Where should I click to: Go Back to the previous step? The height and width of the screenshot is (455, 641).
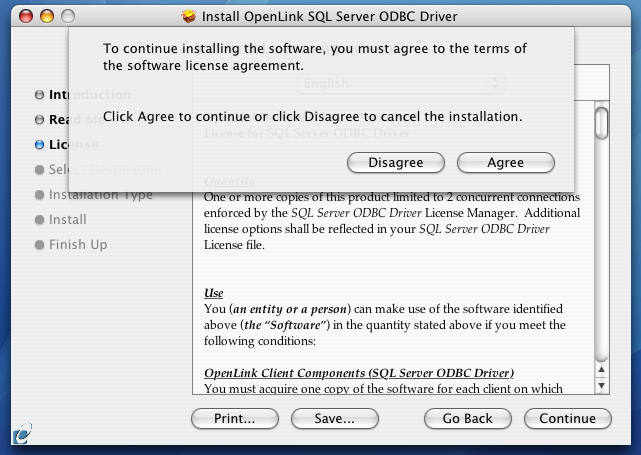point(468,419)
